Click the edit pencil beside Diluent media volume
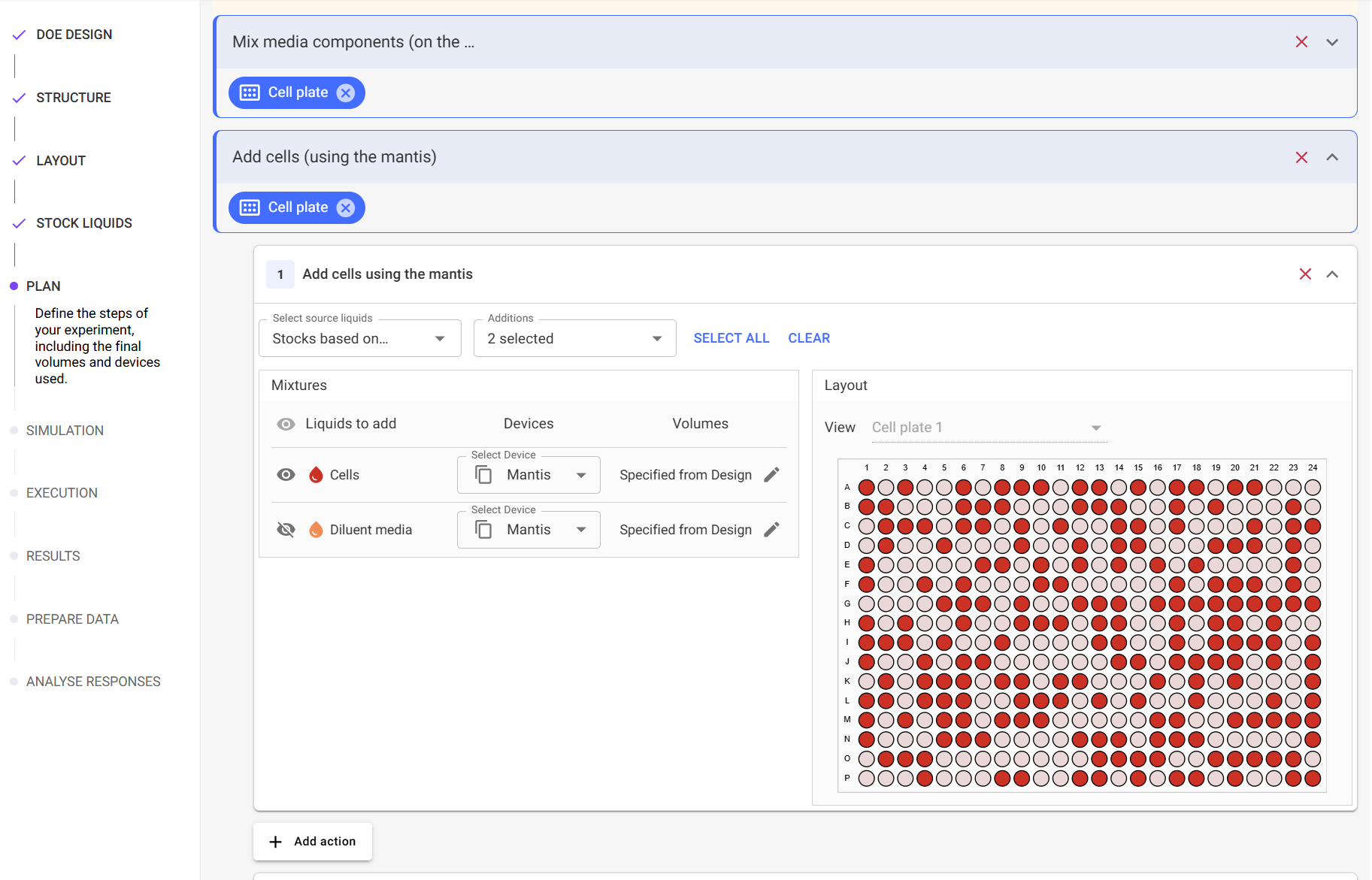Viewport: 1372px width, 880px height. tap(771, 529)
